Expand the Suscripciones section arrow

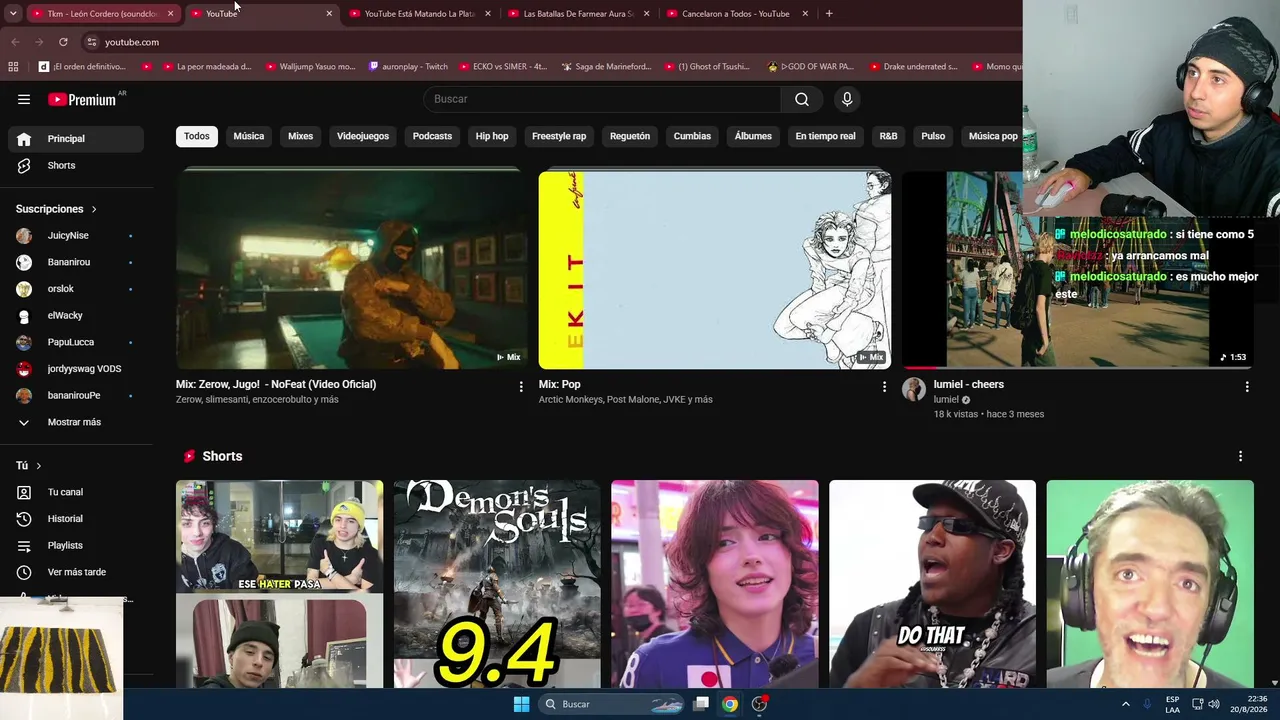coord(94,209)
